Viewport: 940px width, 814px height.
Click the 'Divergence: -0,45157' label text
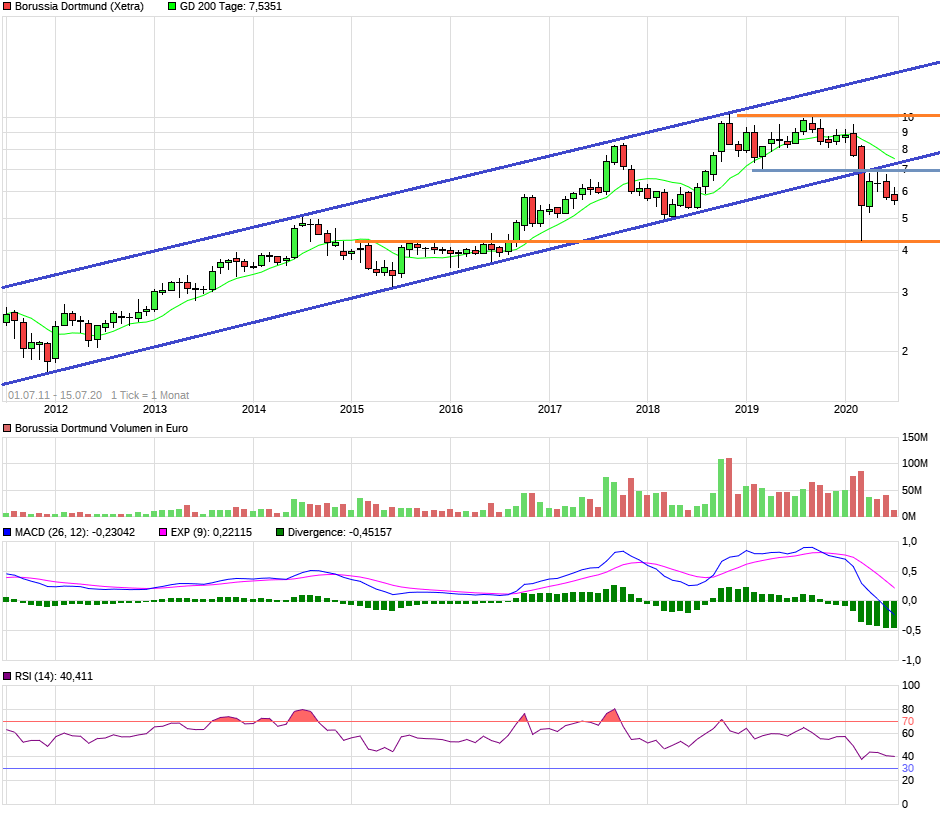pos(339,533)
